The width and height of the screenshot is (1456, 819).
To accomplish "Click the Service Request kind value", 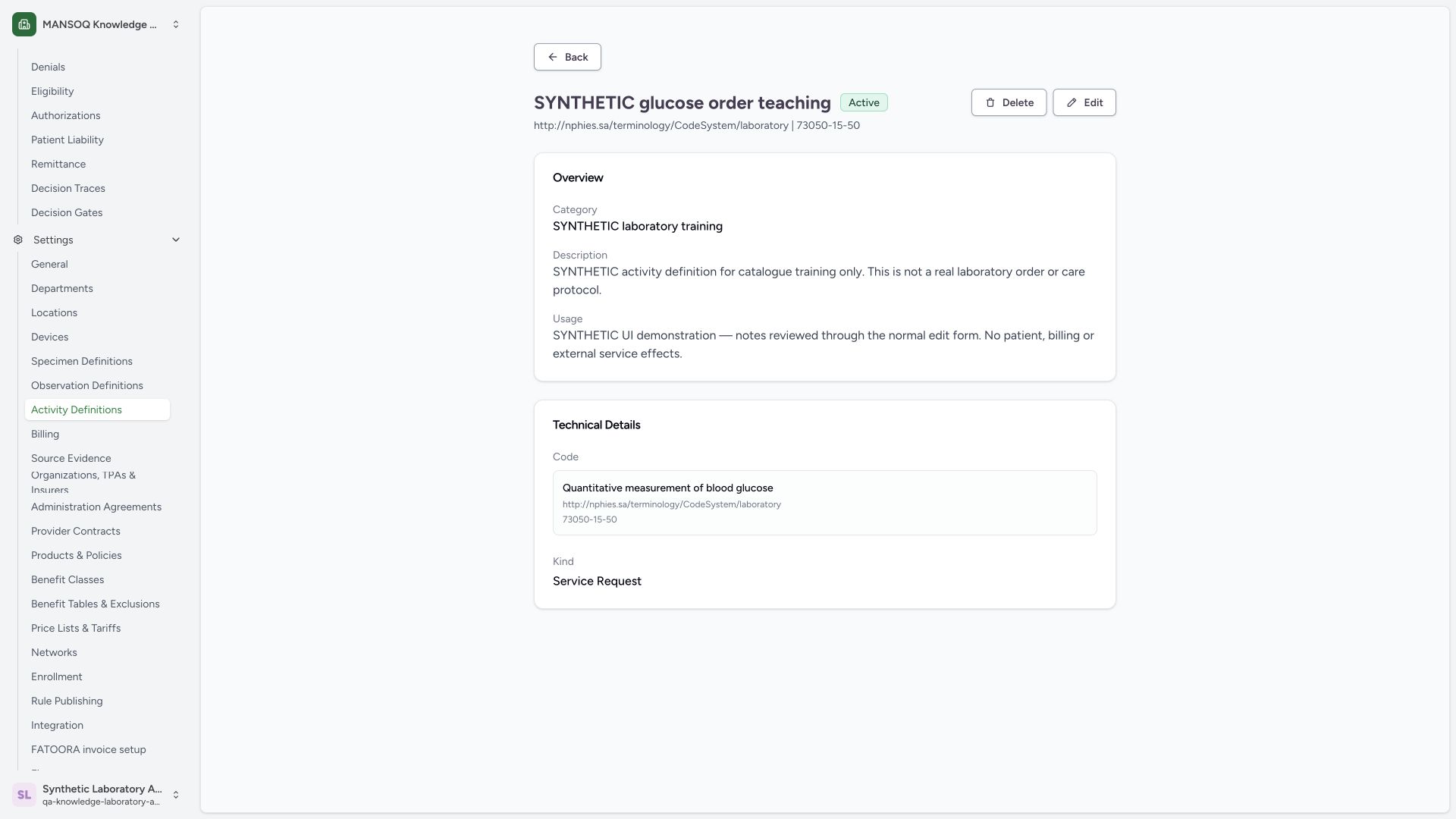I will [597, 581].
